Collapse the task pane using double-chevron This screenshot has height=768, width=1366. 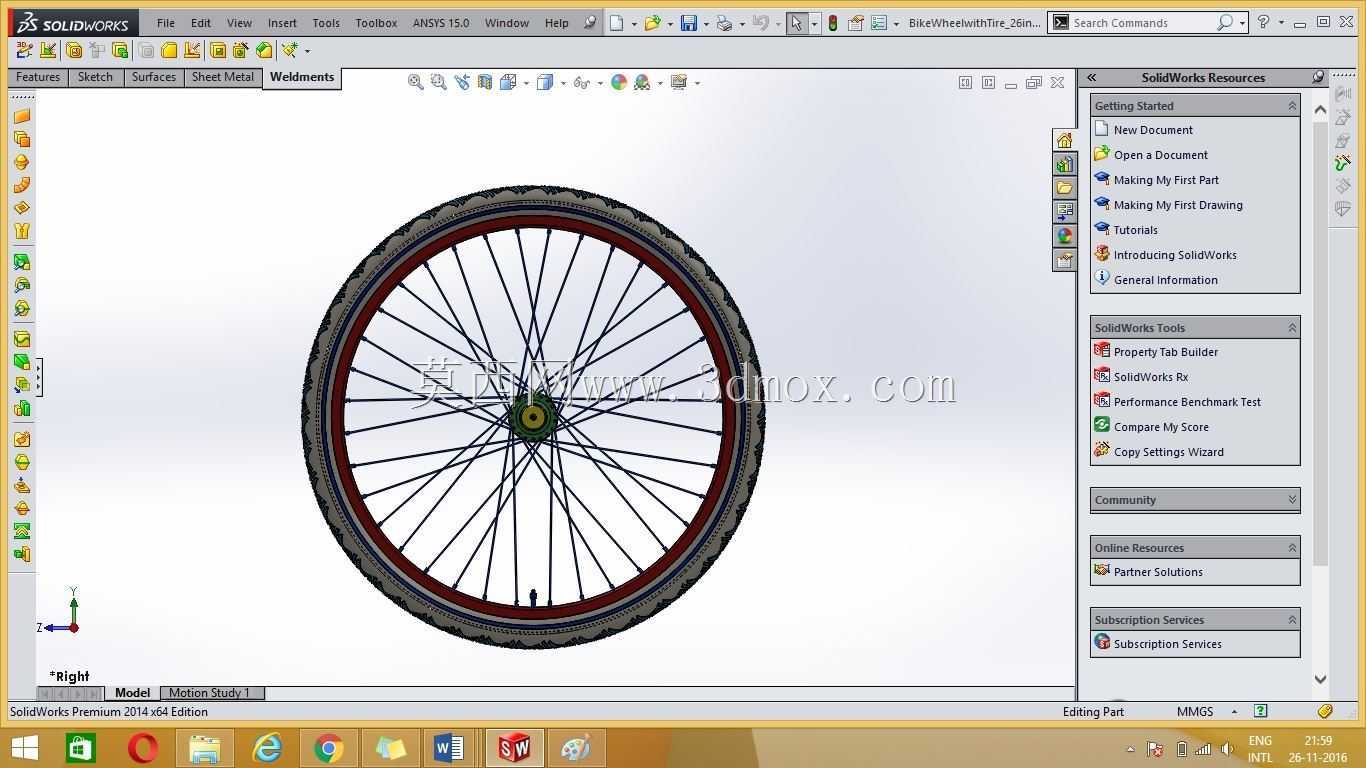coord(1092,77)
